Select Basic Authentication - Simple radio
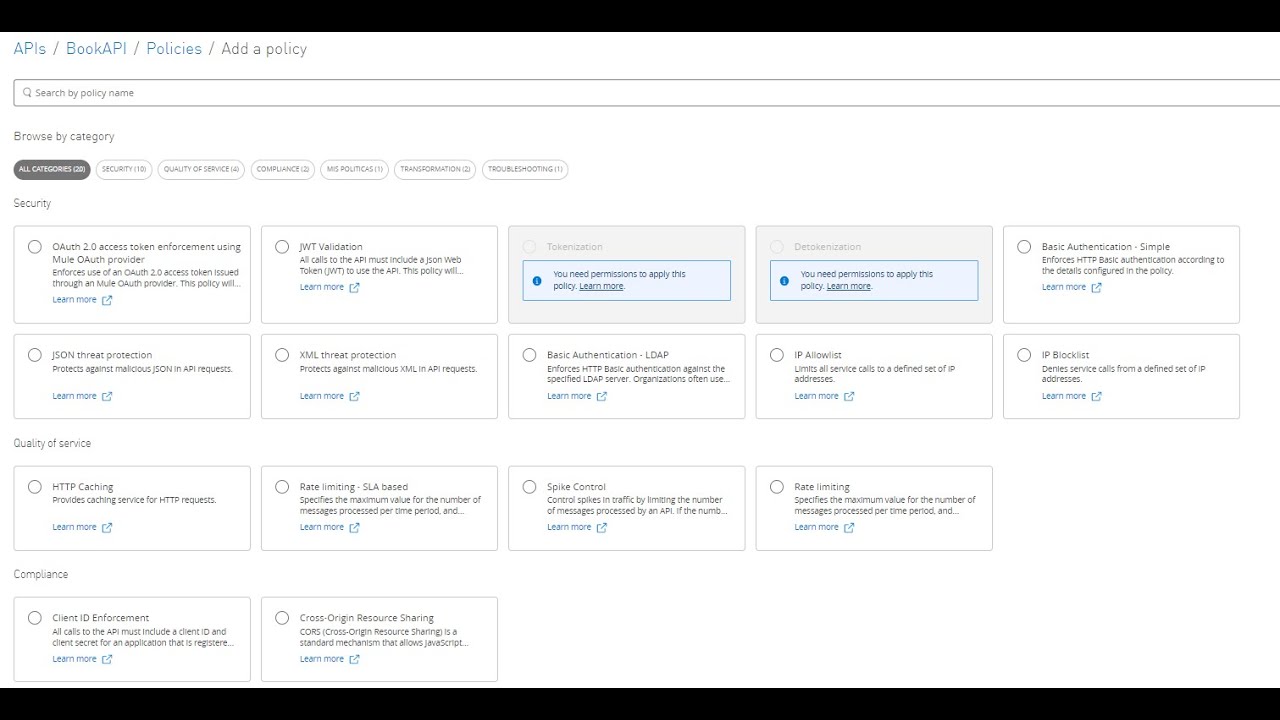This screenshot has width=1280, height=720. point(1024,247)
